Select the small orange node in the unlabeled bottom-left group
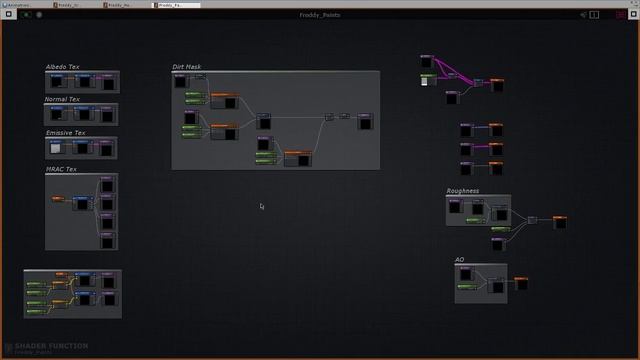 62,274
